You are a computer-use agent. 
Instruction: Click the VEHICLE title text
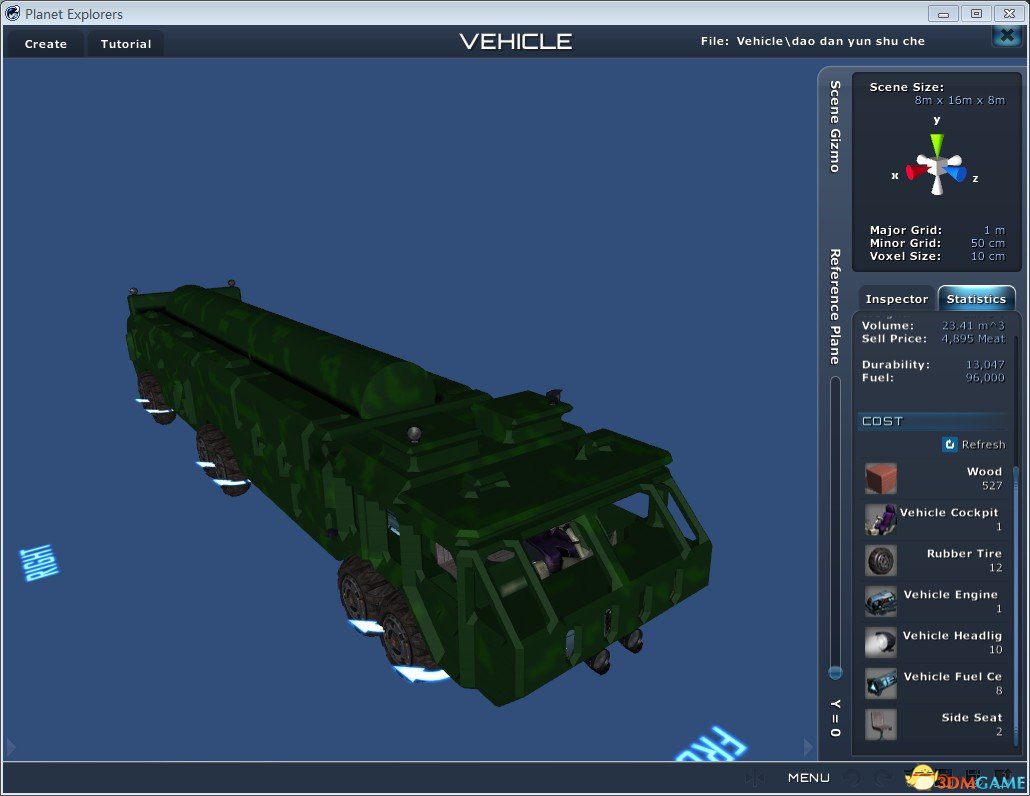tap(516, 41)
